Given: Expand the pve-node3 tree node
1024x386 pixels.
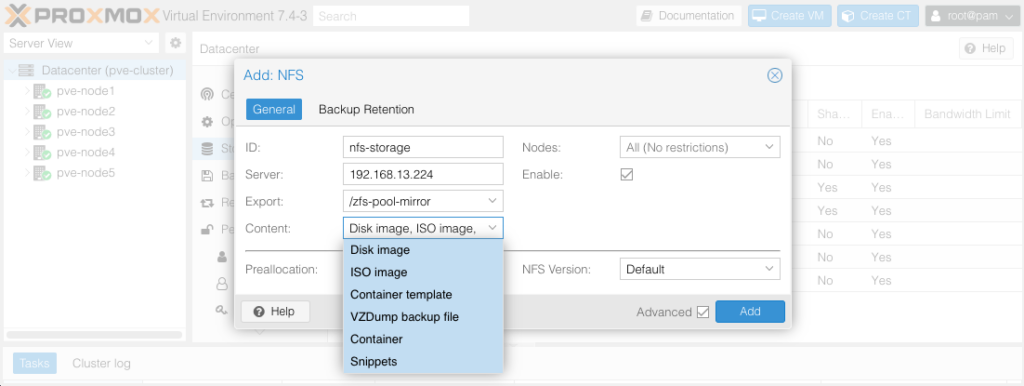Looking at the screenshot, I should [27, 133].
